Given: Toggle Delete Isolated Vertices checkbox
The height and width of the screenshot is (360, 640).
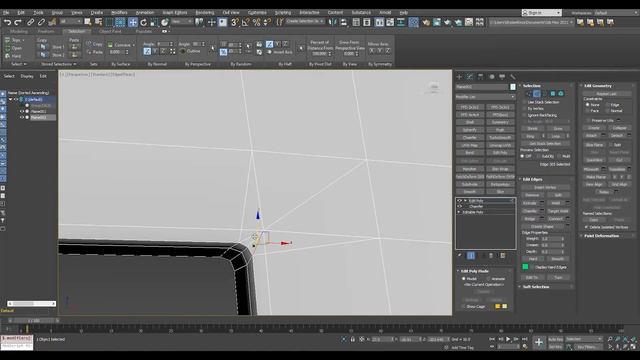Looking at the screenshot, I should (587, 227).
